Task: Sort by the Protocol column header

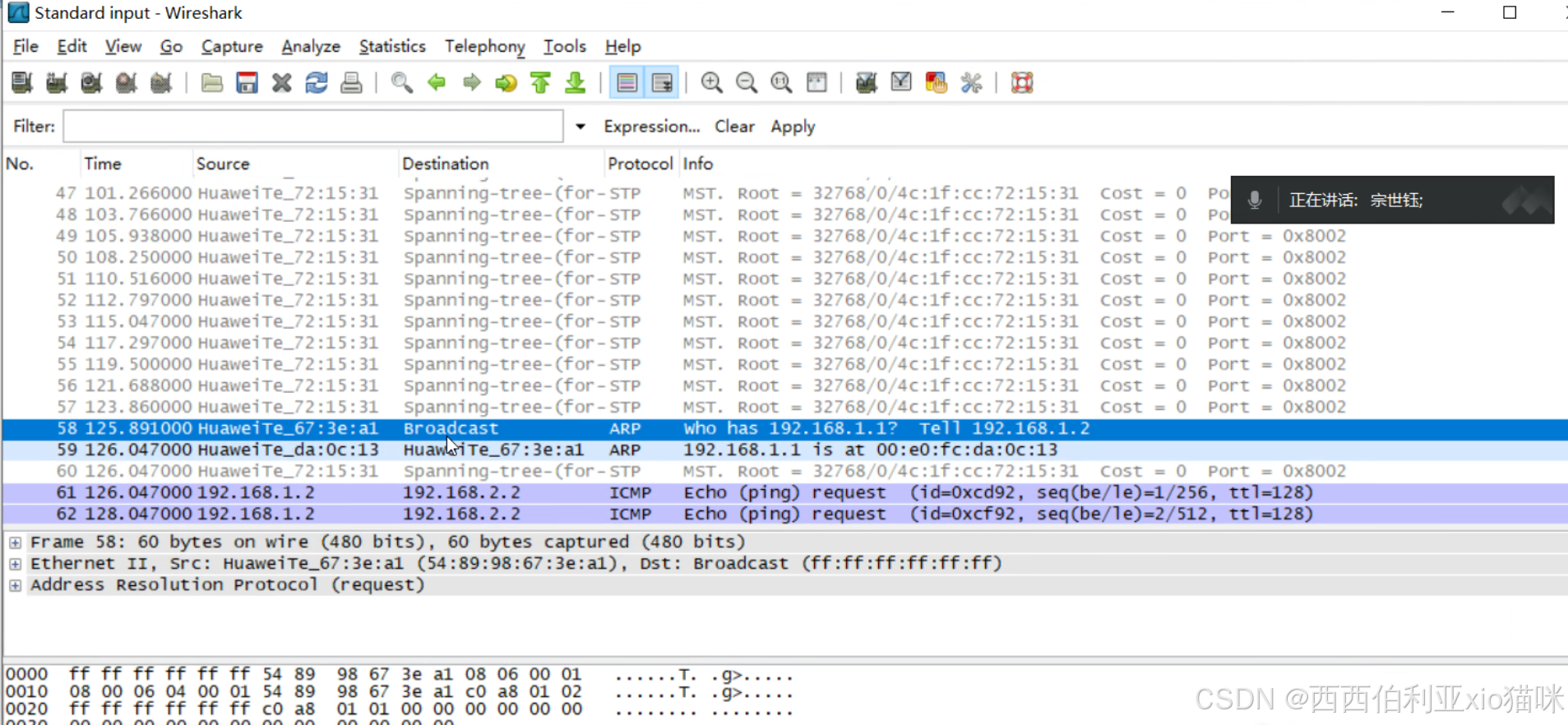Action: 641,164
